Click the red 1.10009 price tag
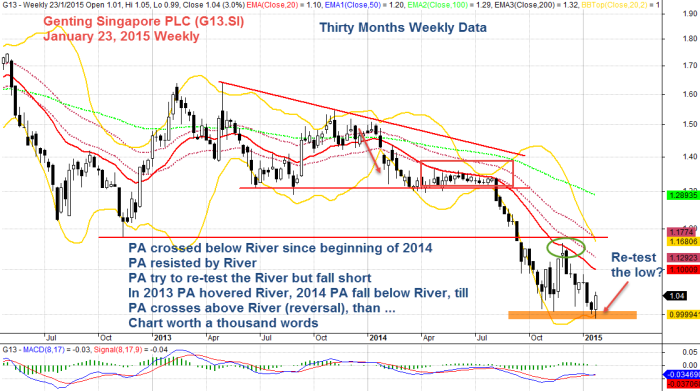 [x=683, y=270]
